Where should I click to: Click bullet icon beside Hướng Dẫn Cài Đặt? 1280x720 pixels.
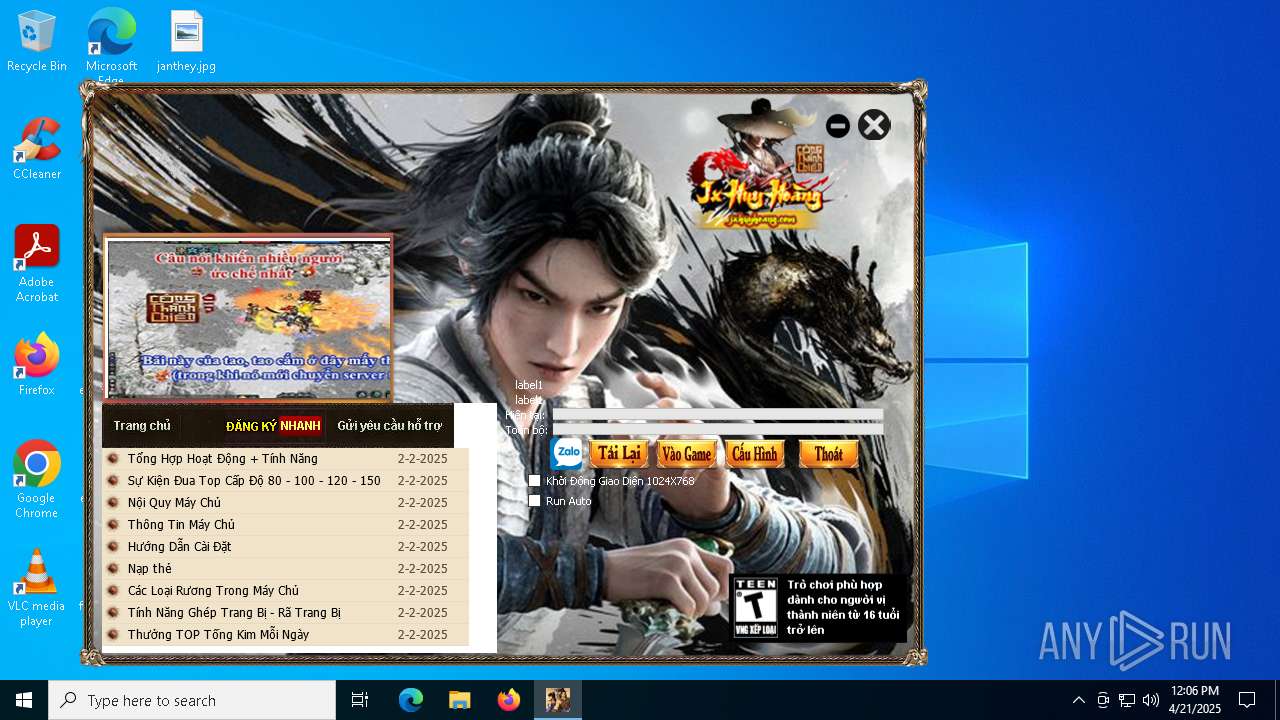pyautogui.click(x=113, y=547)
